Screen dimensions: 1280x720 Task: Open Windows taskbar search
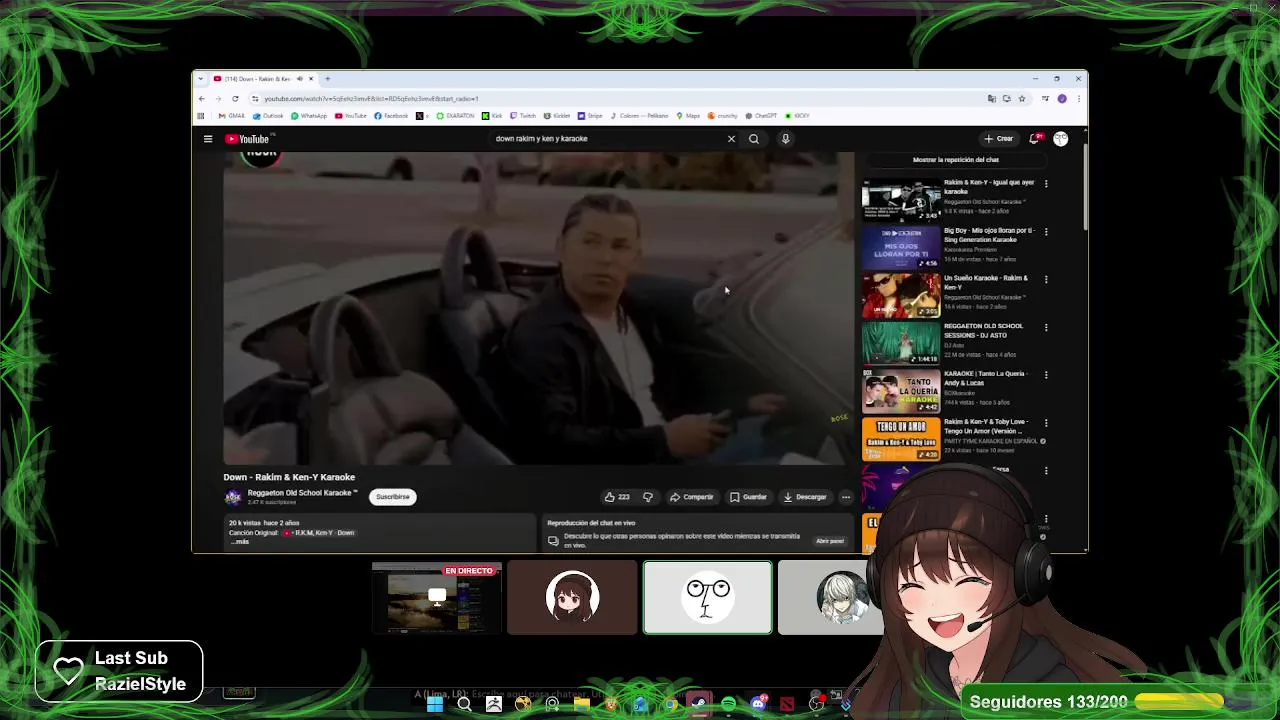click(464, 704)
